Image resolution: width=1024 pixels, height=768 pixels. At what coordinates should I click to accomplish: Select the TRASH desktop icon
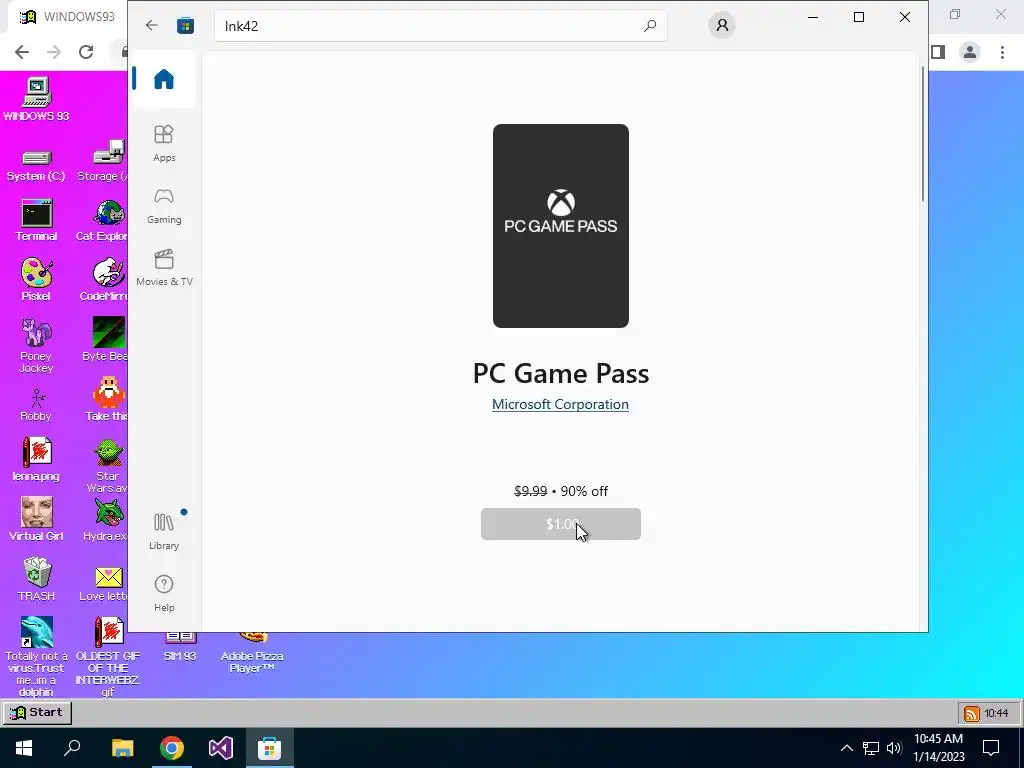point(36,579)
